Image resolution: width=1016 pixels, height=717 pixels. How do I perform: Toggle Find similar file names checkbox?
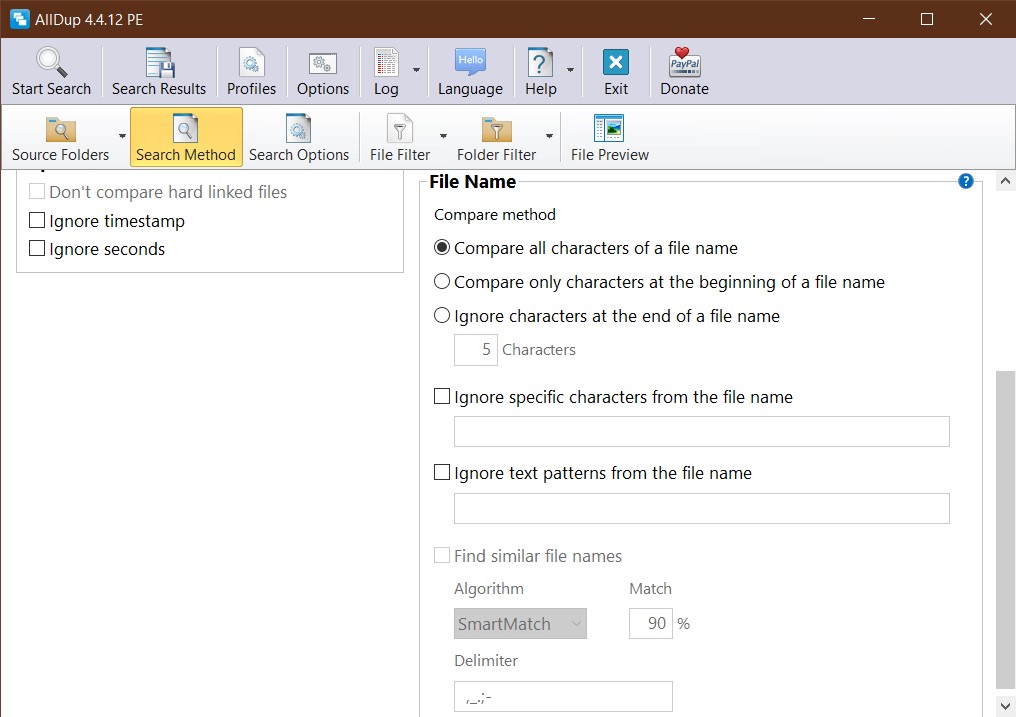pyautogui.click(x=442, y=555)
